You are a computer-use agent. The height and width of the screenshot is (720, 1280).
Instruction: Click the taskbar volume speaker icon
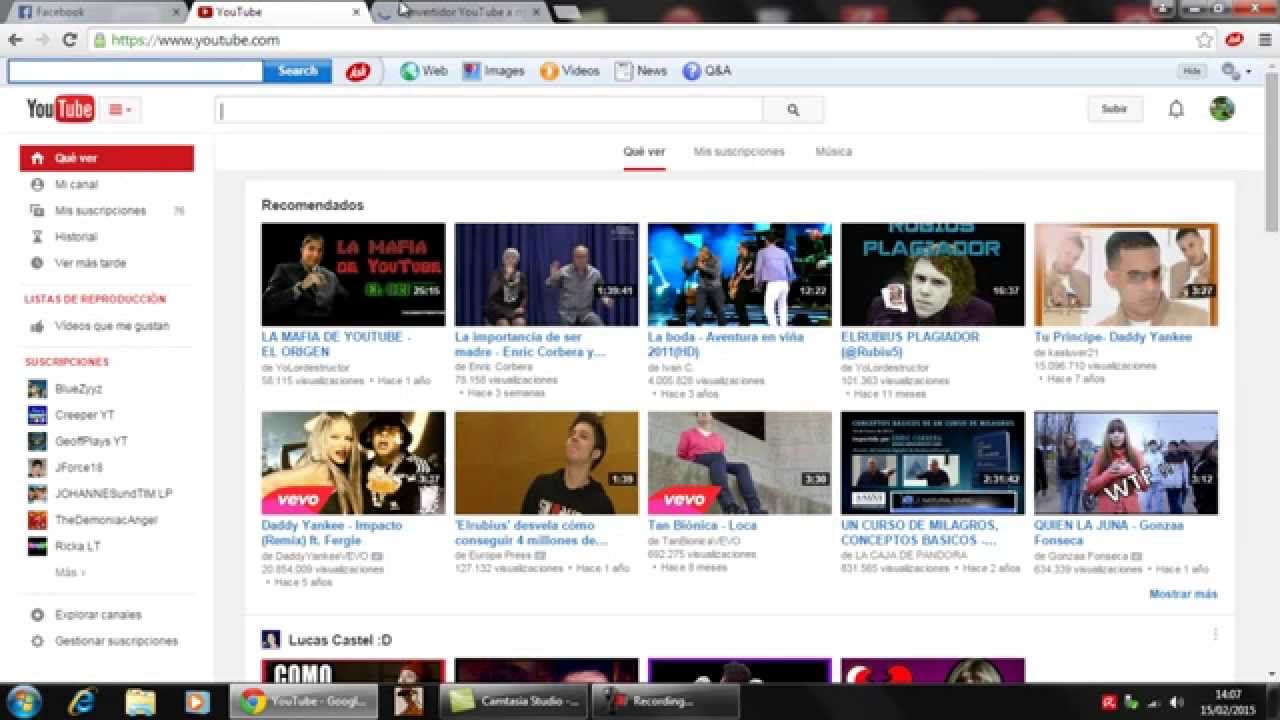click(x=1177, y=702)
